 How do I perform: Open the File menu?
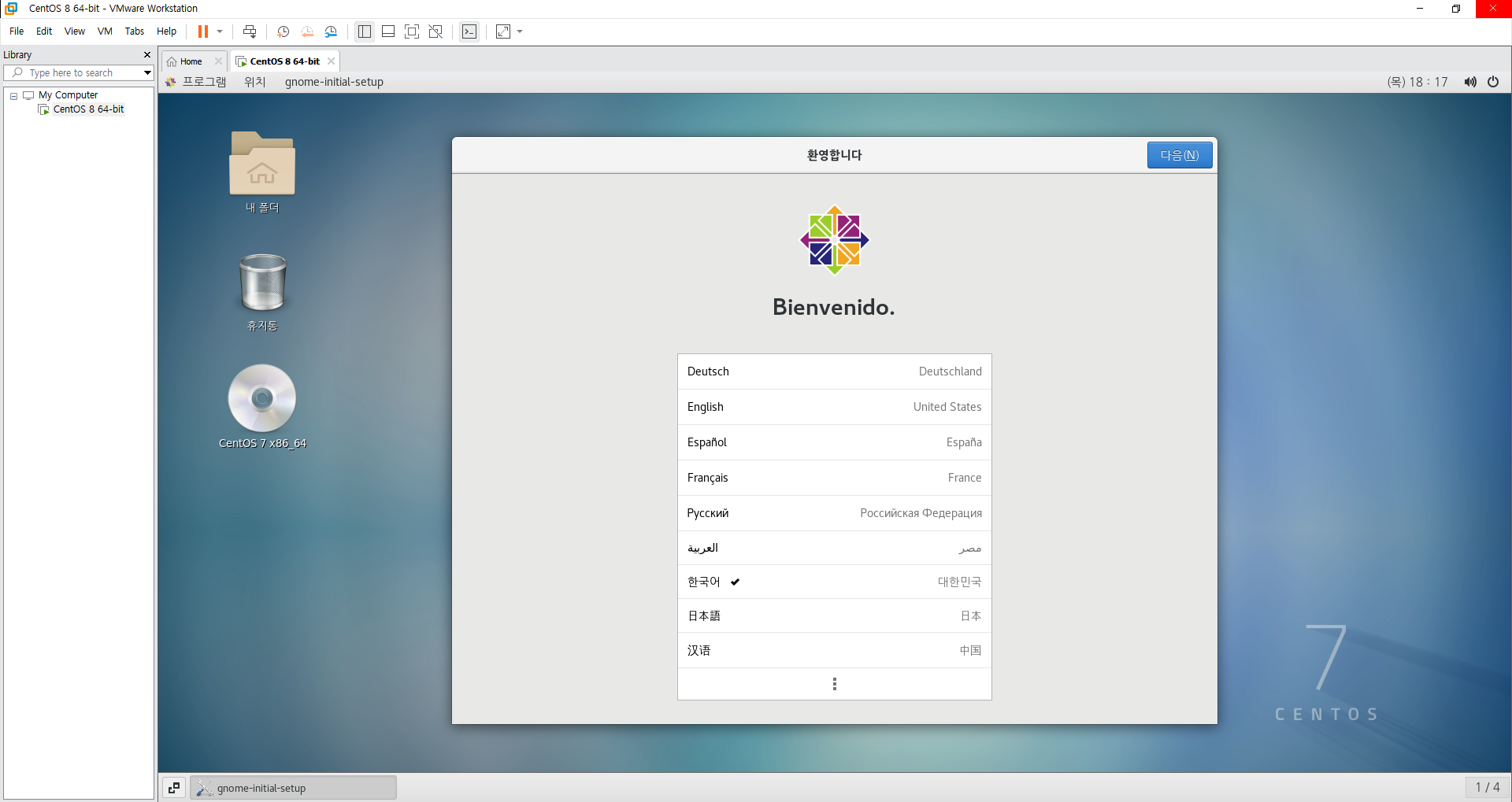[x=17, y=31]
